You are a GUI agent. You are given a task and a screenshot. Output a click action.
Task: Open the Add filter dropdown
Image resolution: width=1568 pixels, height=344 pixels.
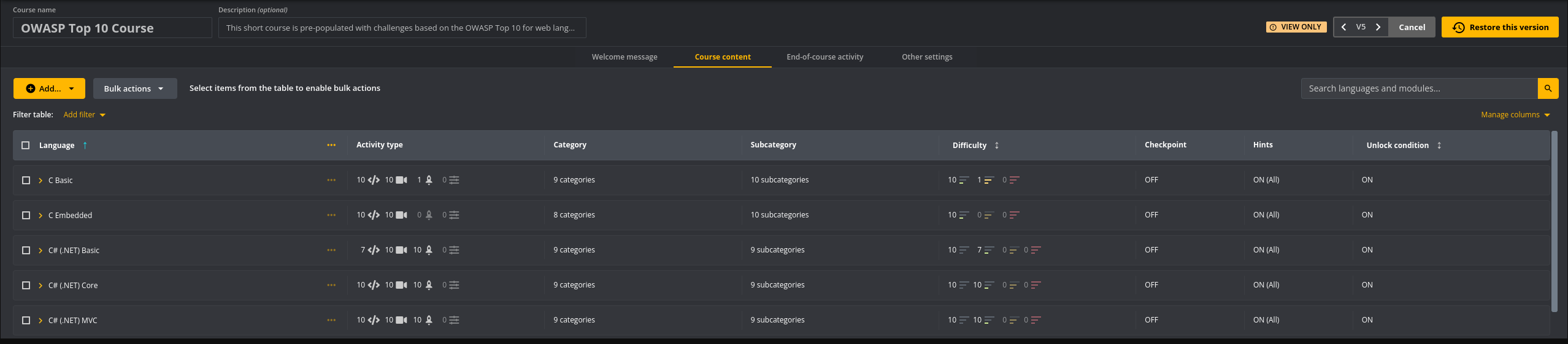coord(85,115)
